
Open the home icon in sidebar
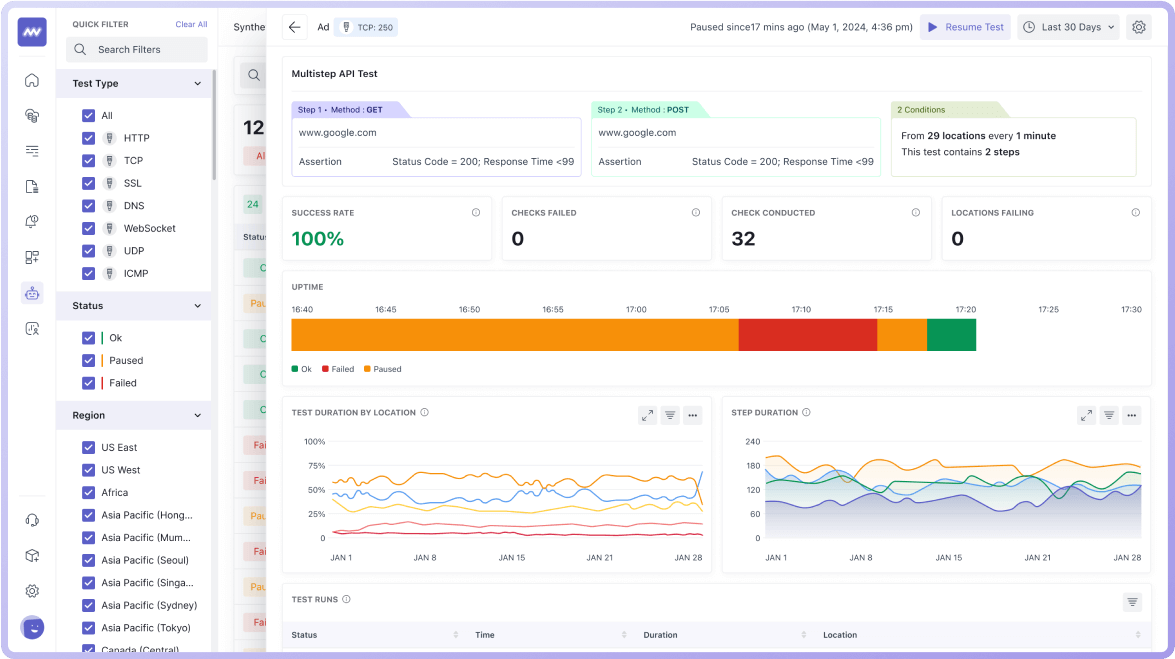tap(32, 81)
